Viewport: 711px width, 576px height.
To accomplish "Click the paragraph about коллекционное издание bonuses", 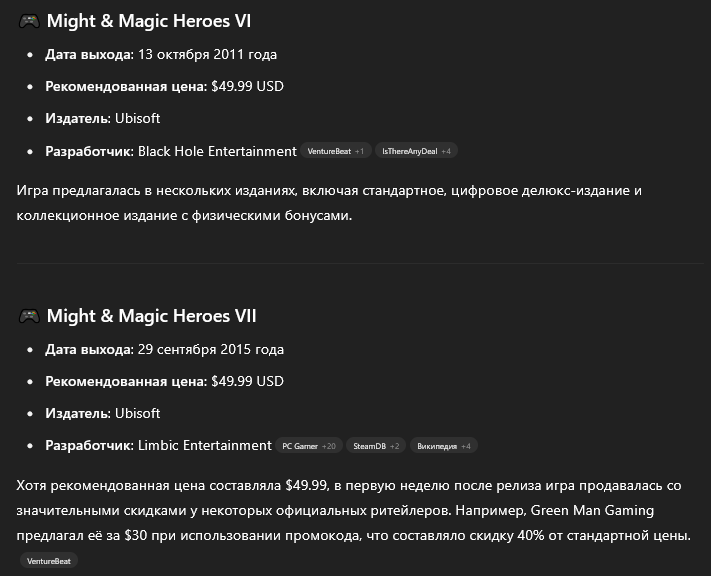I will 329,203.
